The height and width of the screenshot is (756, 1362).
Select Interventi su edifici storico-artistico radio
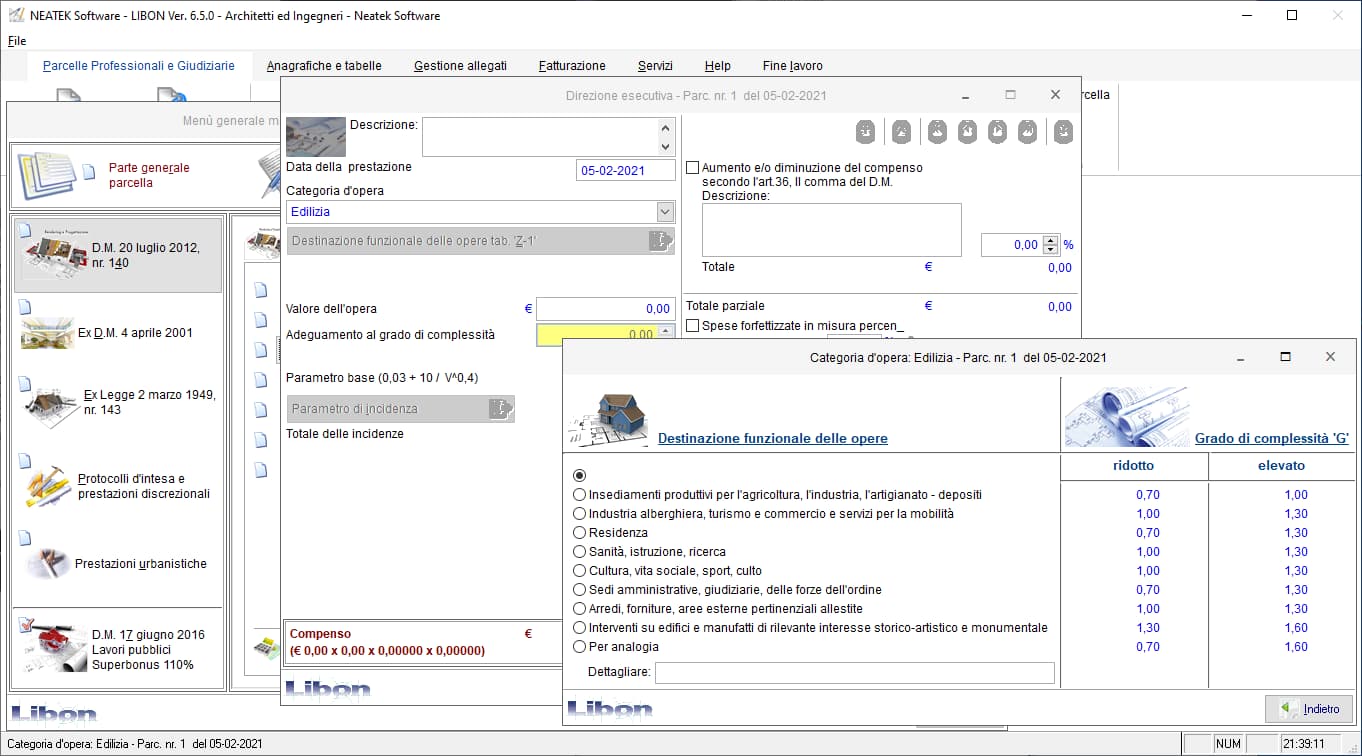(x=579, y=627)
